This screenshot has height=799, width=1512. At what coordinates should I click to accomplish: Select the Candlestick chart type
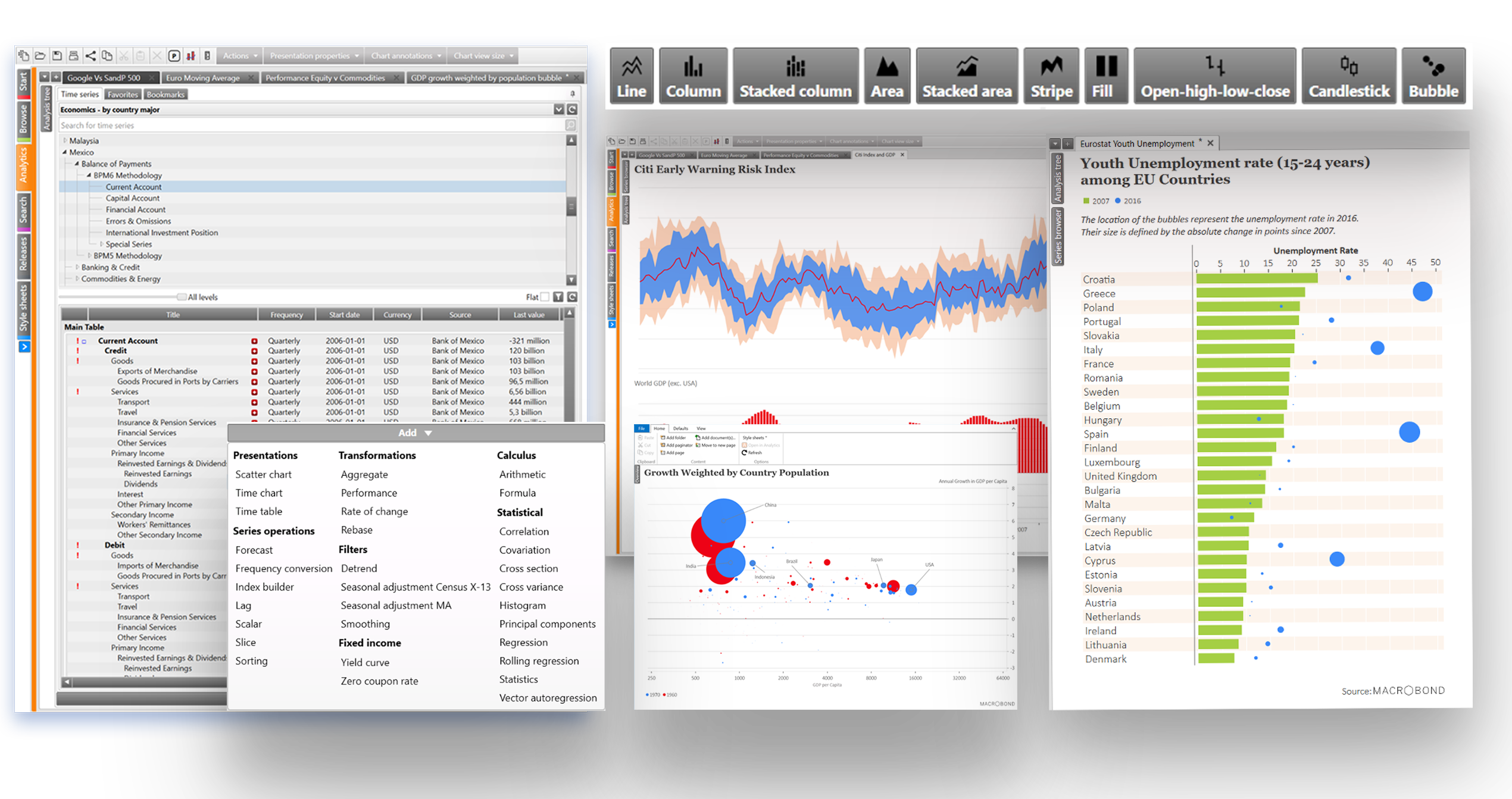click(x=1348, y=76)
